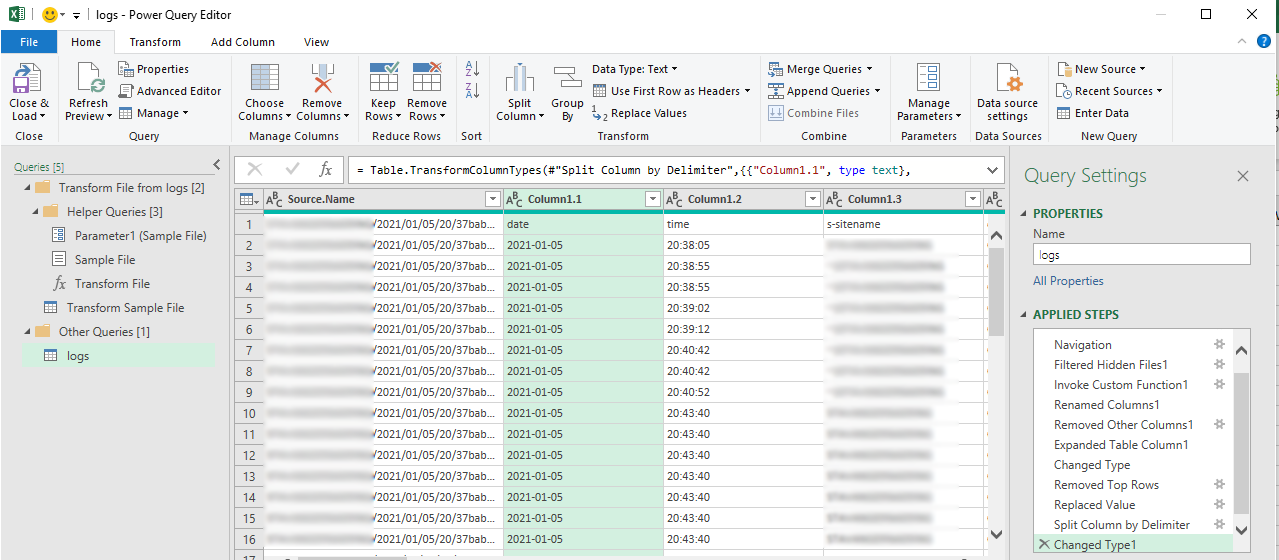Select the Home tab
Viewport: 1279px width, 560px height.
click(86, 42)
